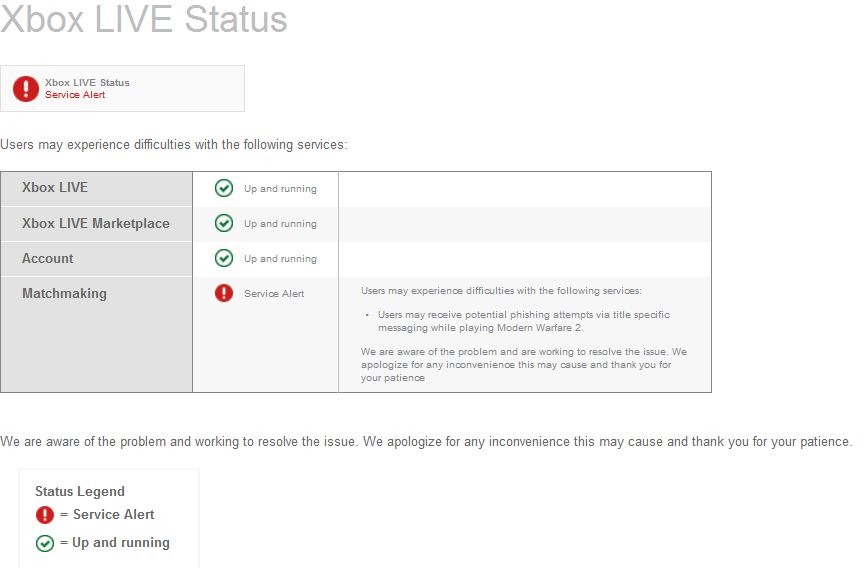Click Up and running text for Xbox LIVE
This screenshot has height=568, width=865.
coord(280,189)
